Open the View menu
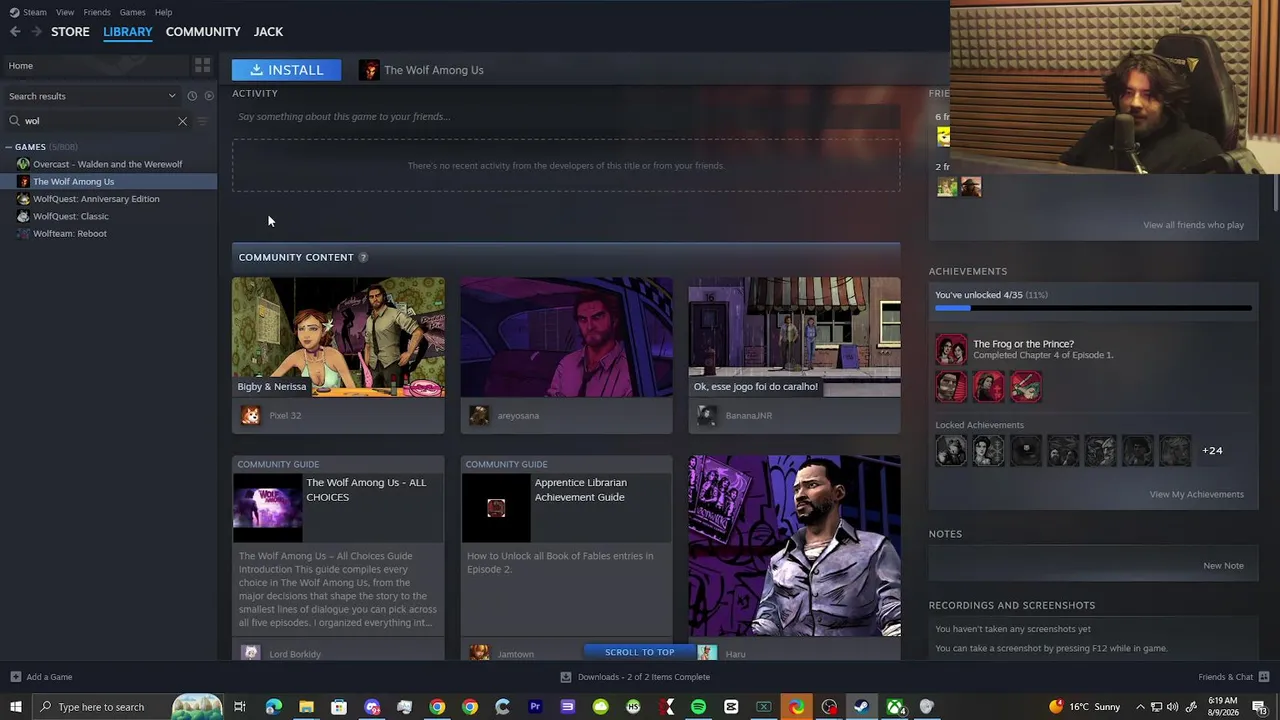 coord(65,12)
